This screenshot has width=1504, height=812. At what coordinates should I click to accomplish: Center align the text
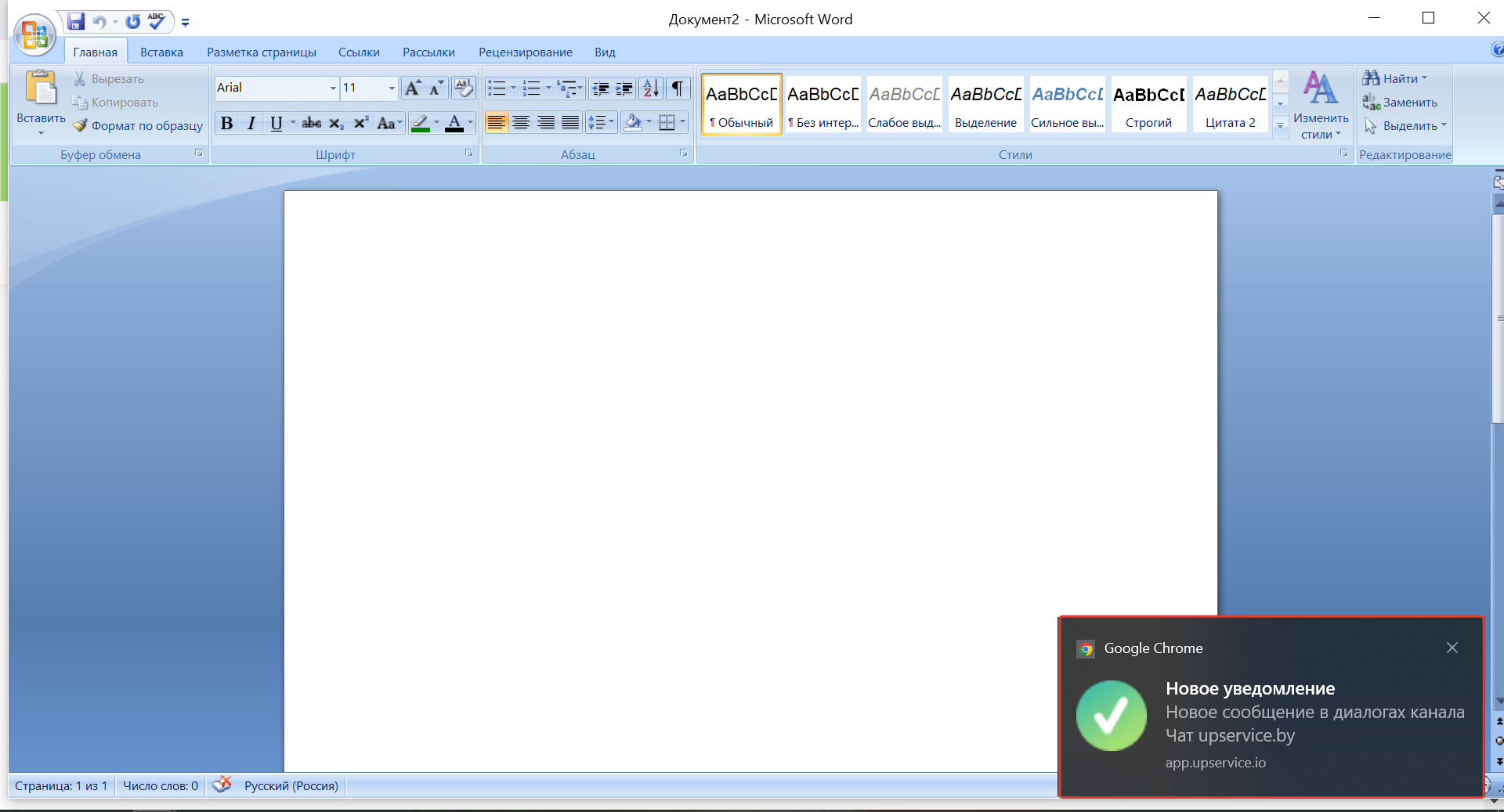point(521,123)
